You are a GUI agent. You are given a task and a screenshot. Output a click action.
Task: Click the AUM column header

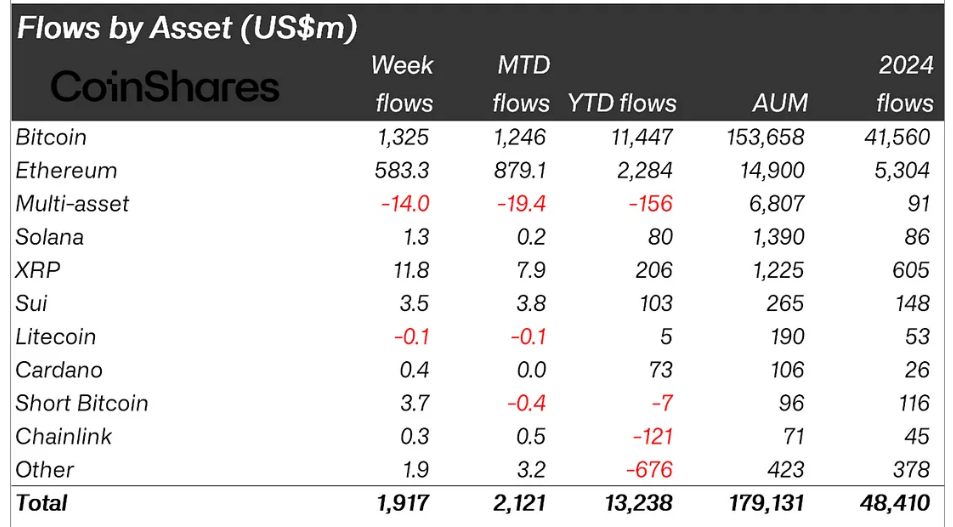[779, 103]
